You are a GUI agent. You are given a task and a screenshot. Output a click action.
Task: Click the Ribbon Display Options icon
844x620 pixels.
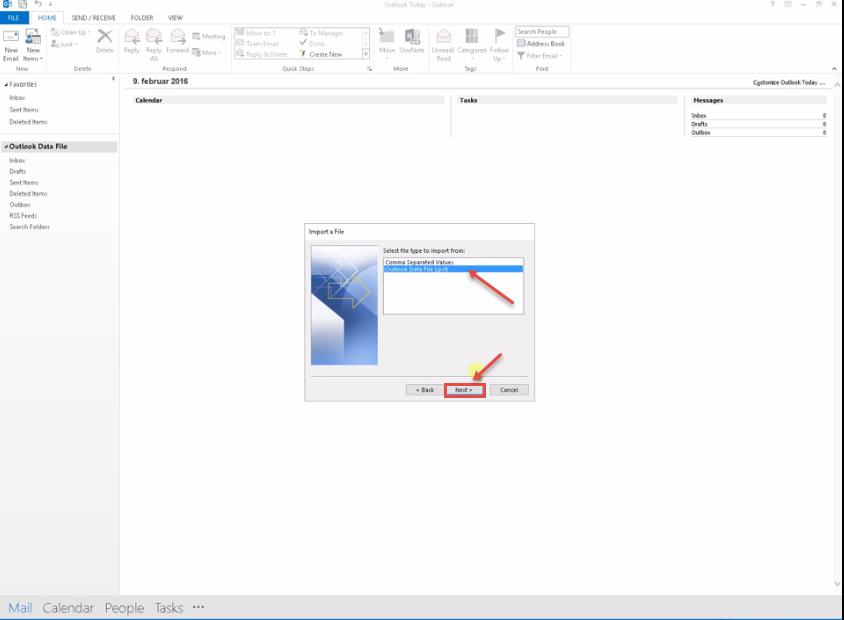788,4
